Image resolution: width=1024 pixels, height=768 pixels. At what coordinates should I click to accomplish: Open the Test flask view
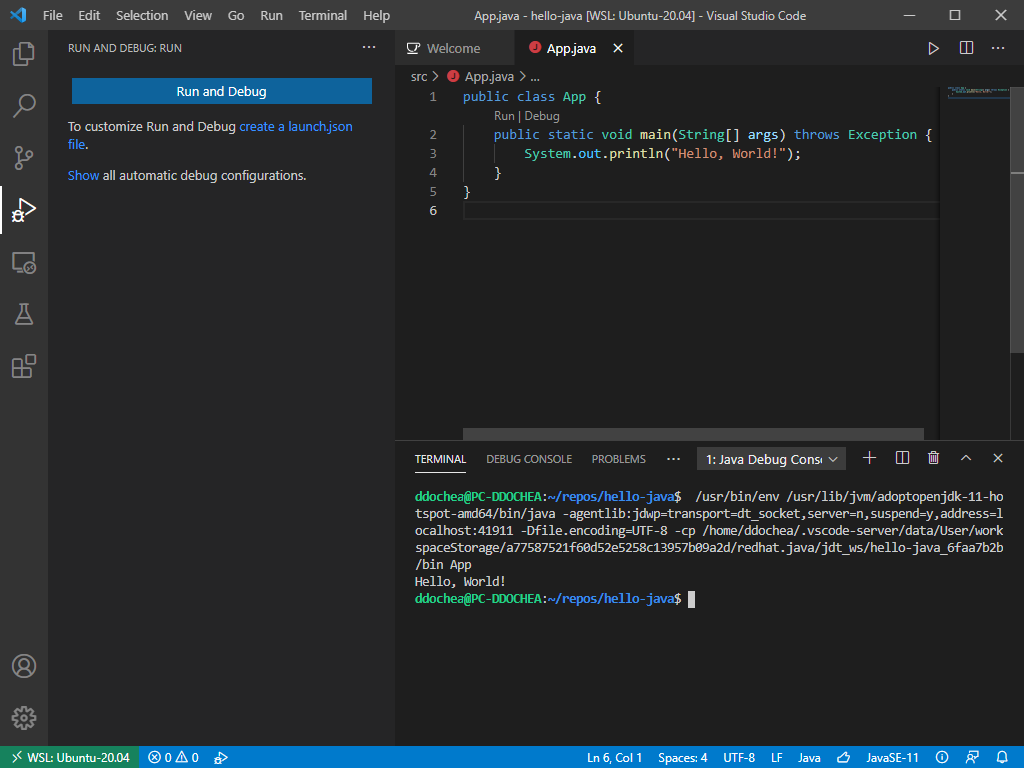24,314
